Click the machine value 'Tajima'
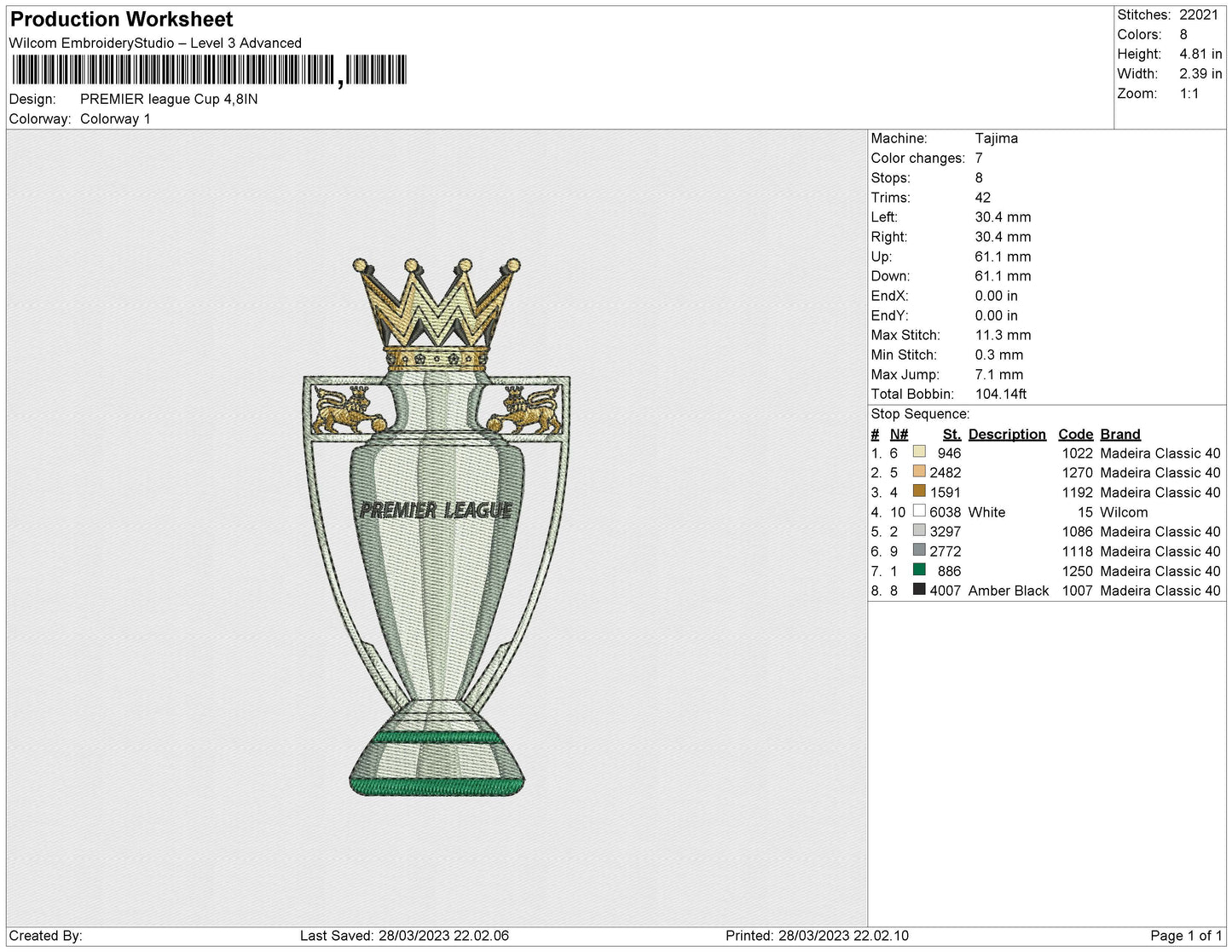The width and height of the screenshot is (1232, 952). [x=997, y=138]
